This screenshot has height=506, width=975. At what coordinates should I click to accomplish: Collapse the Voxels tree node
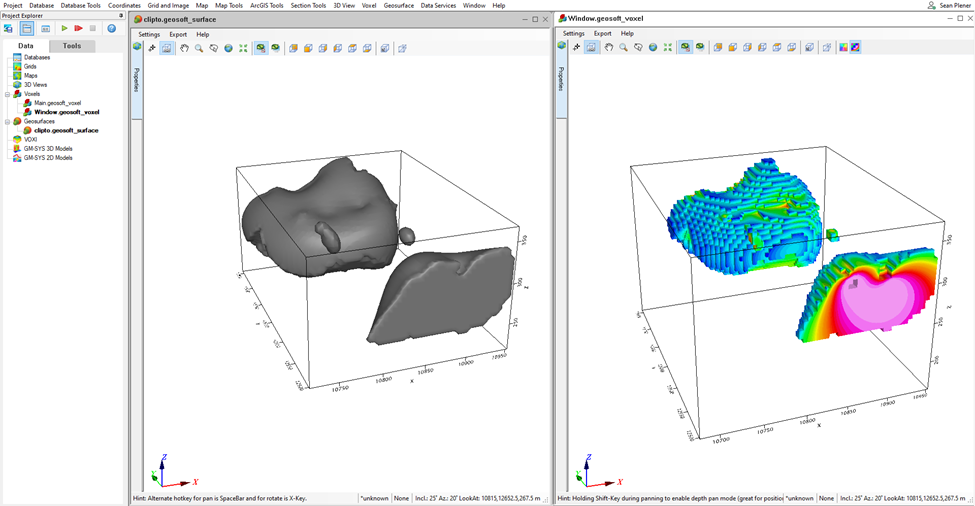(x=7, y=94)
